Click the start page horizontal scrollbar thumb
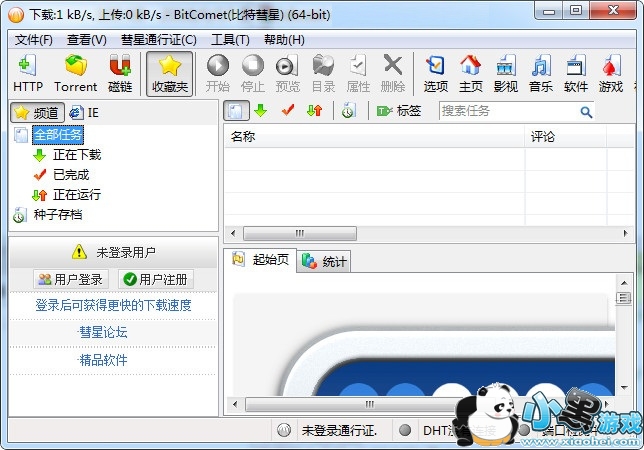644x450 pixels. point(370,404)
